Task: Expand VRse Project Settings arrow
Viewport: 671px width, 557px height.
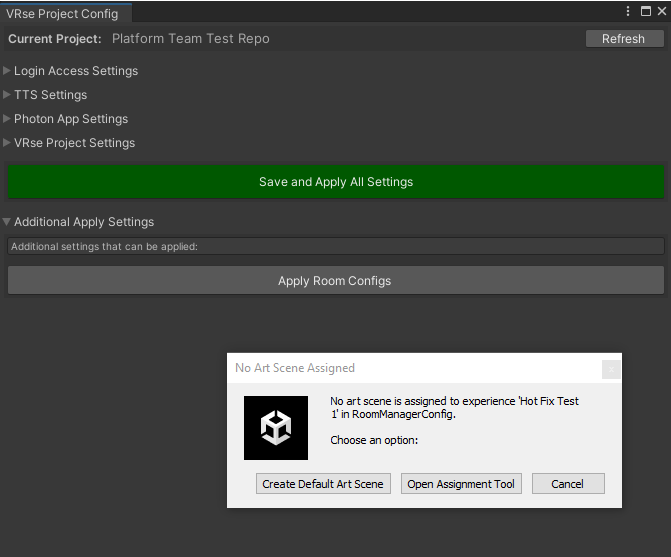Action: click(6, 142)
